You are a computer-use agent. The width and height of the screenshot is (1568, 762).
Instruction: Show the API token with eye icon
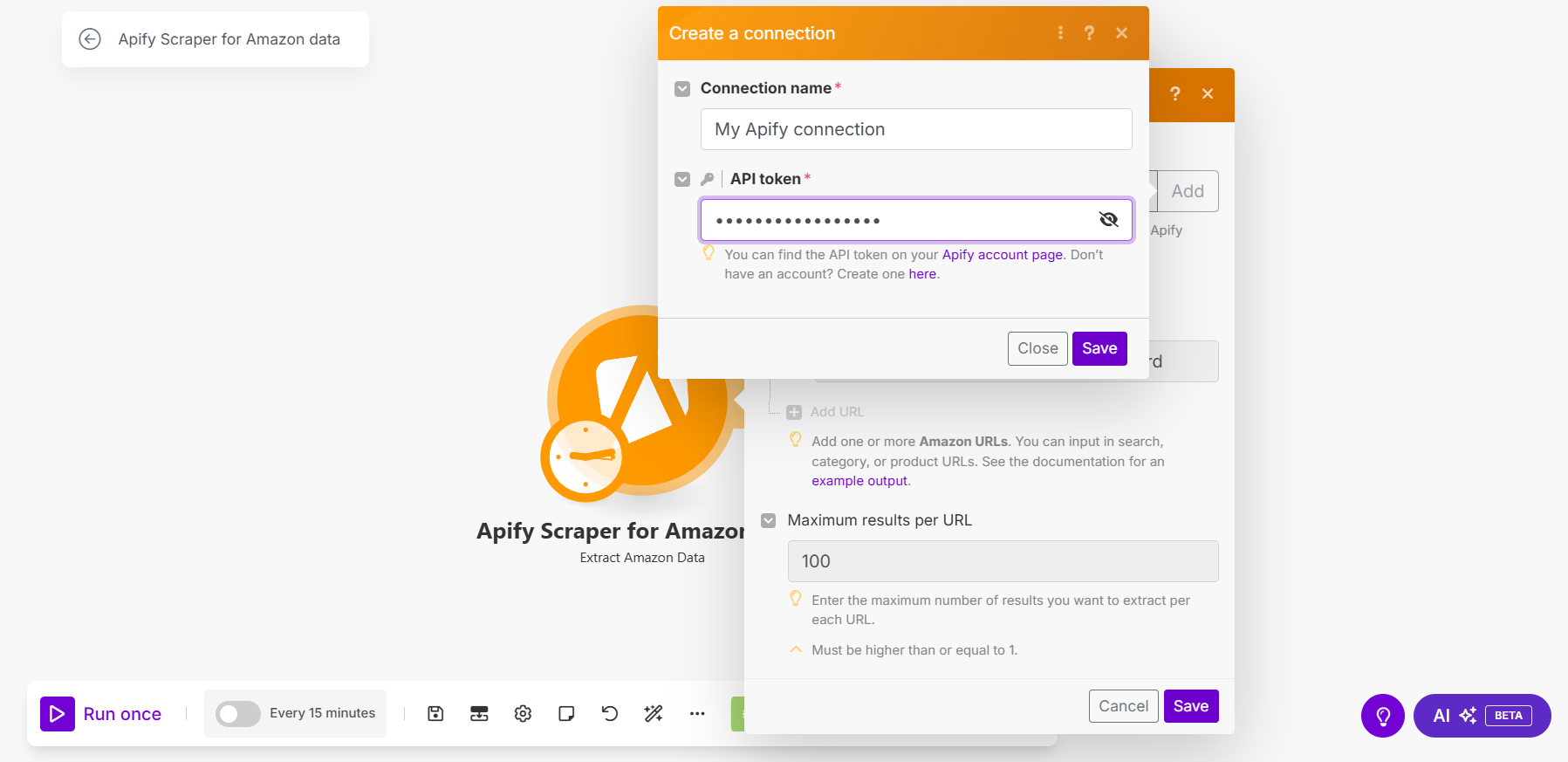[x=1108, y=219]
